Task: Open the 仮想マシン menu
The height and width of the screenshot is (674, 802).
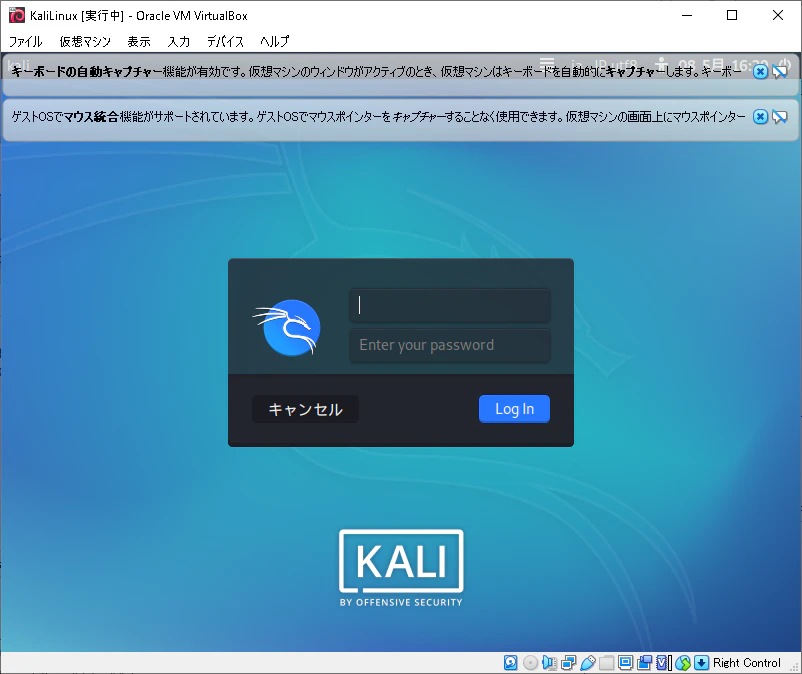Action: click(85, 41)
